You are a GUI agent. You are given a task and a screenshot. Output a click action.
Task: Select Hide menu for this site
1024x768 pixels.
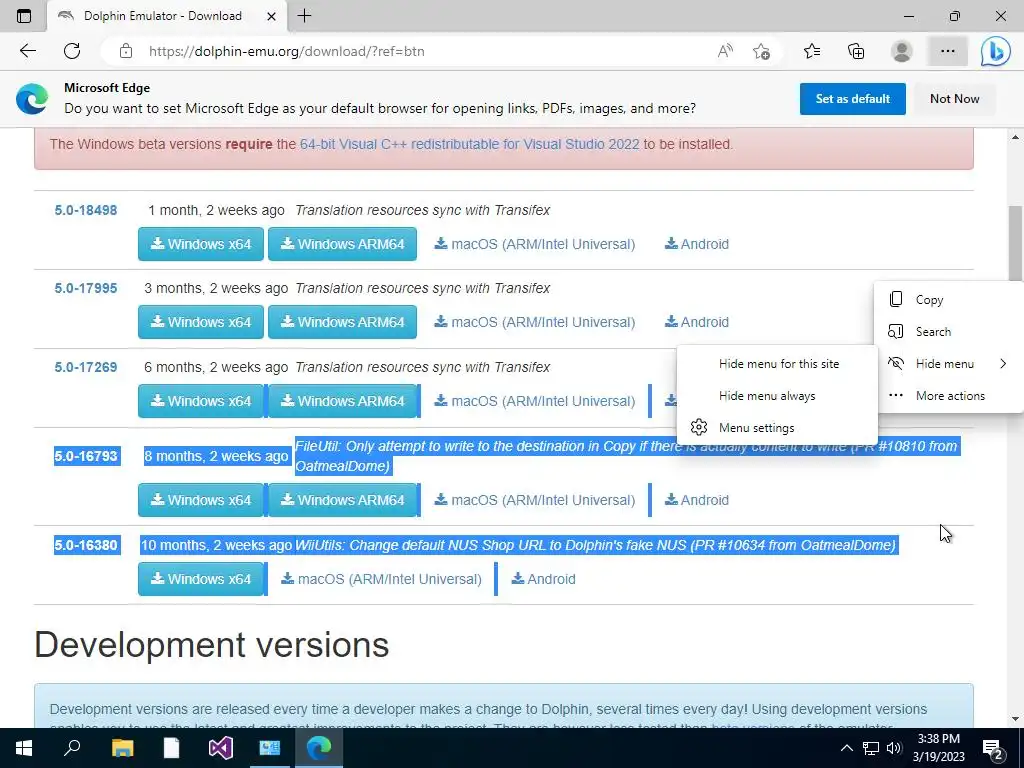click(777, 364)
